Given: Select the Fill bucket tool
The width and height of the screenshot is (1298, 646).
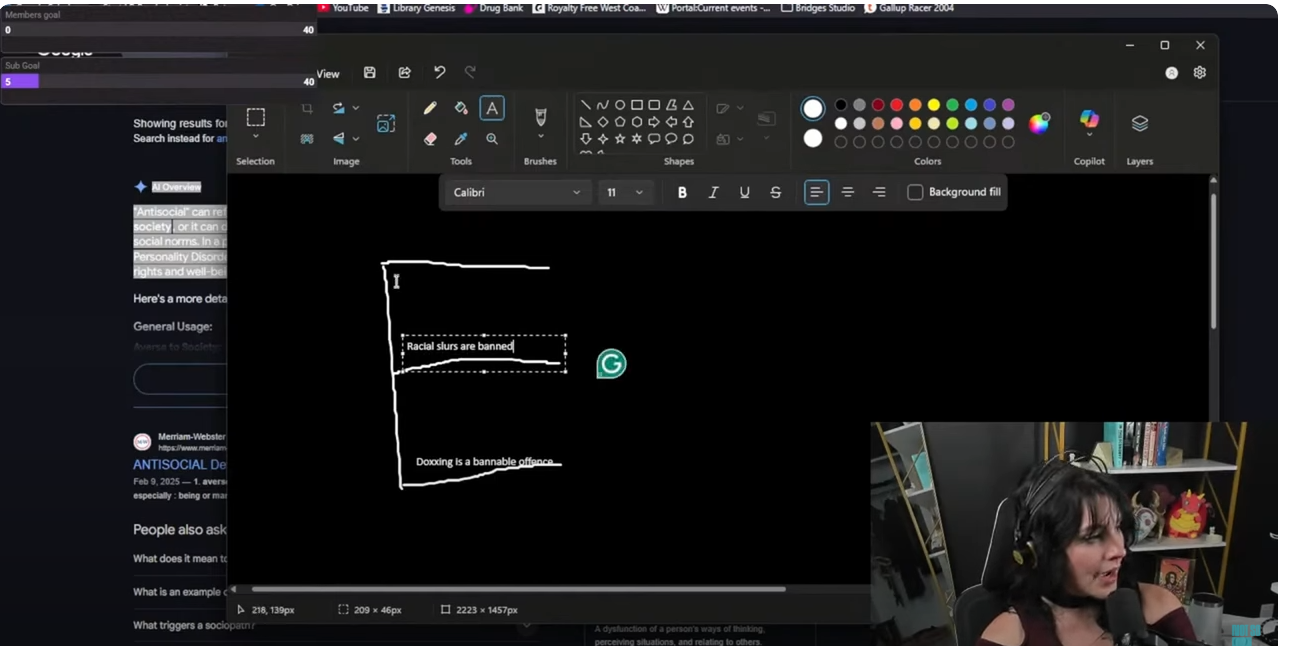Looking at the screenshot, I should (x=461, y=108).
